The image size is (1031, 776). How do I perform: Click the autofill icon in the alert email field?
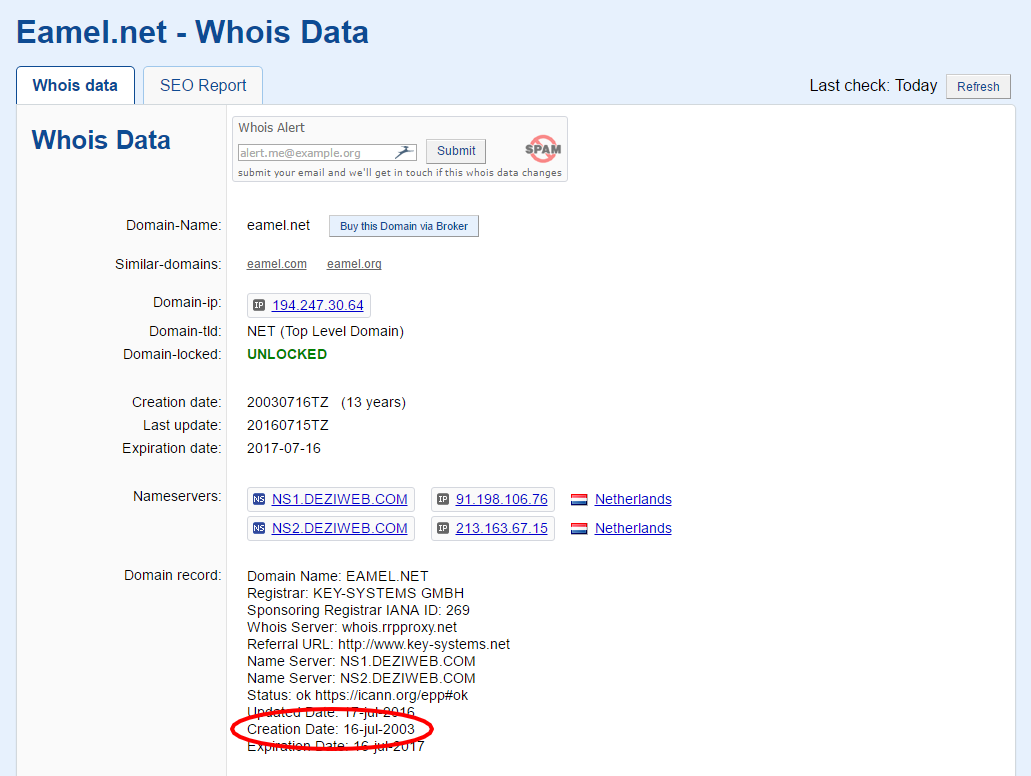[x=405, y=152]
